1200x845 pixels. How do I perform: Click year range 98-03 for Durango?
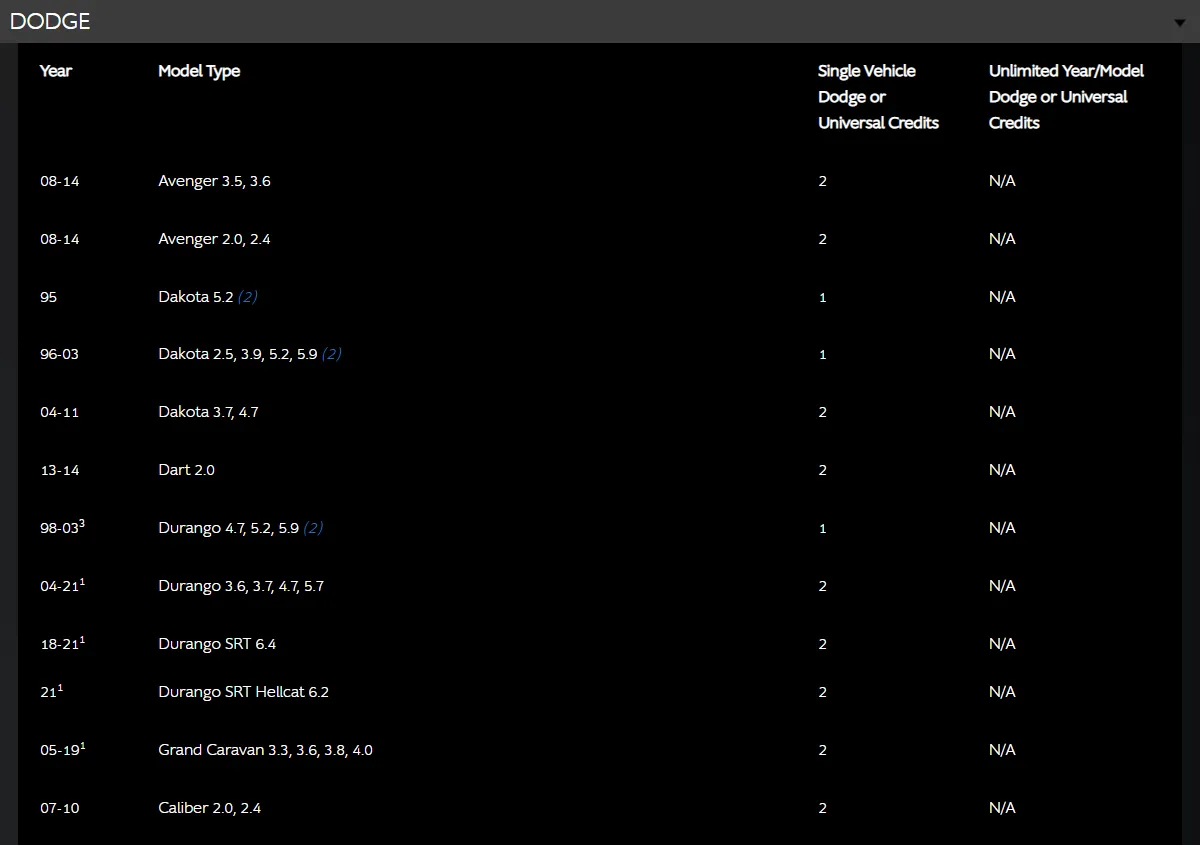coord(62,527)
